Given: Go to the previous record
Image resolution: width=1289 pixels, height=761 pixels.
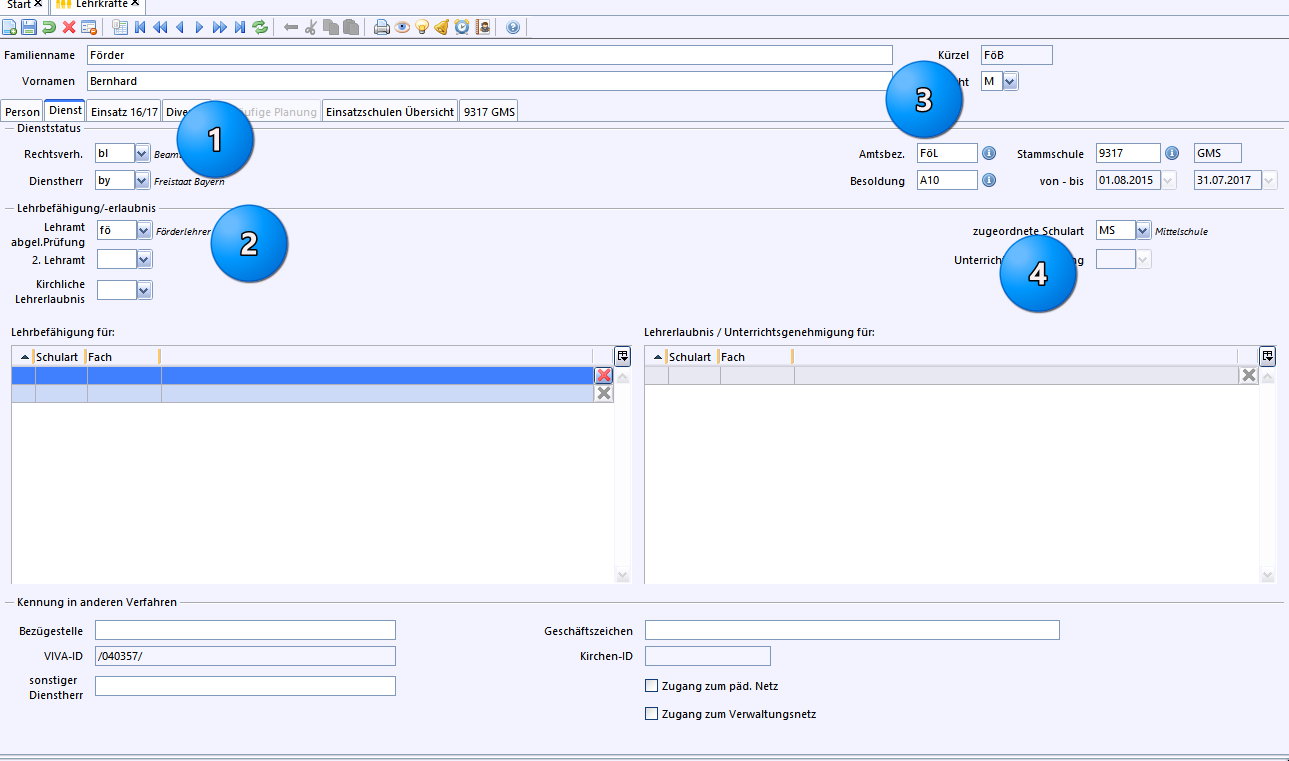Looking at the screenshot, I should tap(179, 27).
